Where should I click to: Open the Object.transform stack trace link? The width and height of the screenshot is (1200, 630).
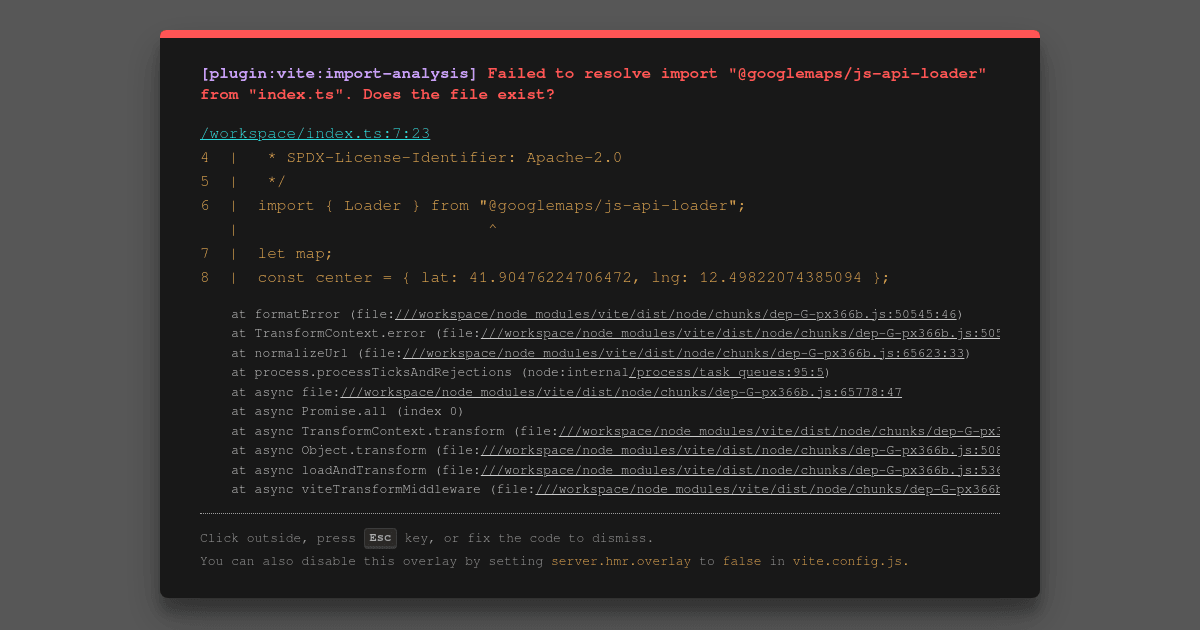[x=740, y=450]
